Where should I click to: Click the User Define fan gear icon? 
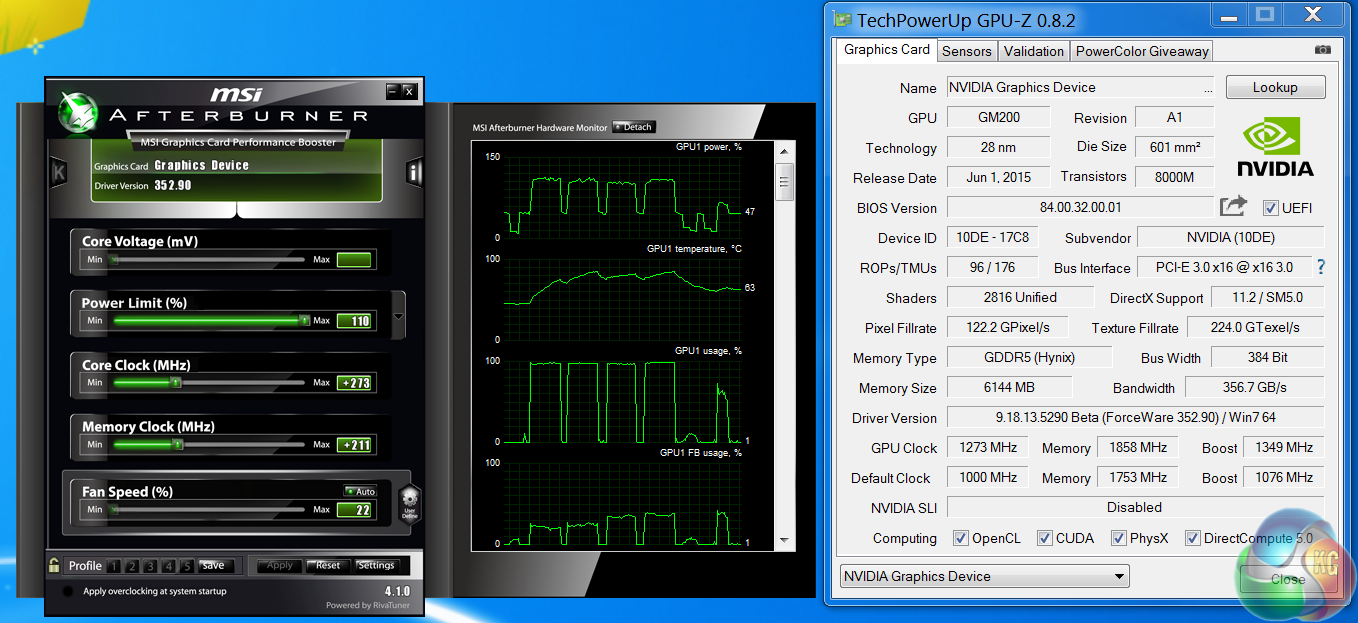click(x=408, y=502)
